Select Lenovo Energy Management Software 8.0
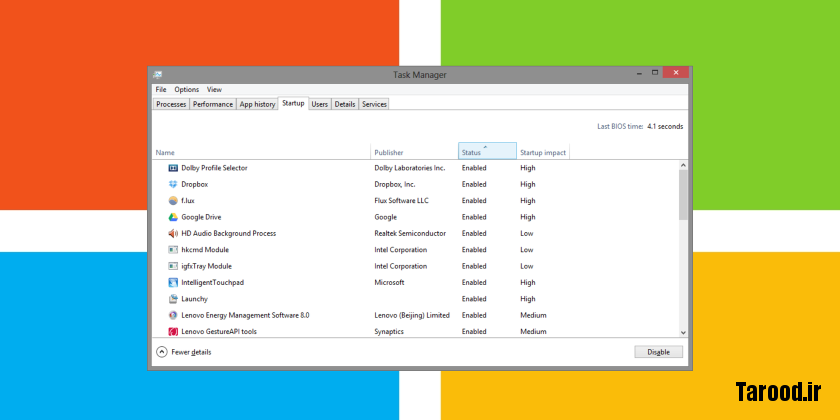The width and height of the screenshot is (840, 420). point(245,315)
